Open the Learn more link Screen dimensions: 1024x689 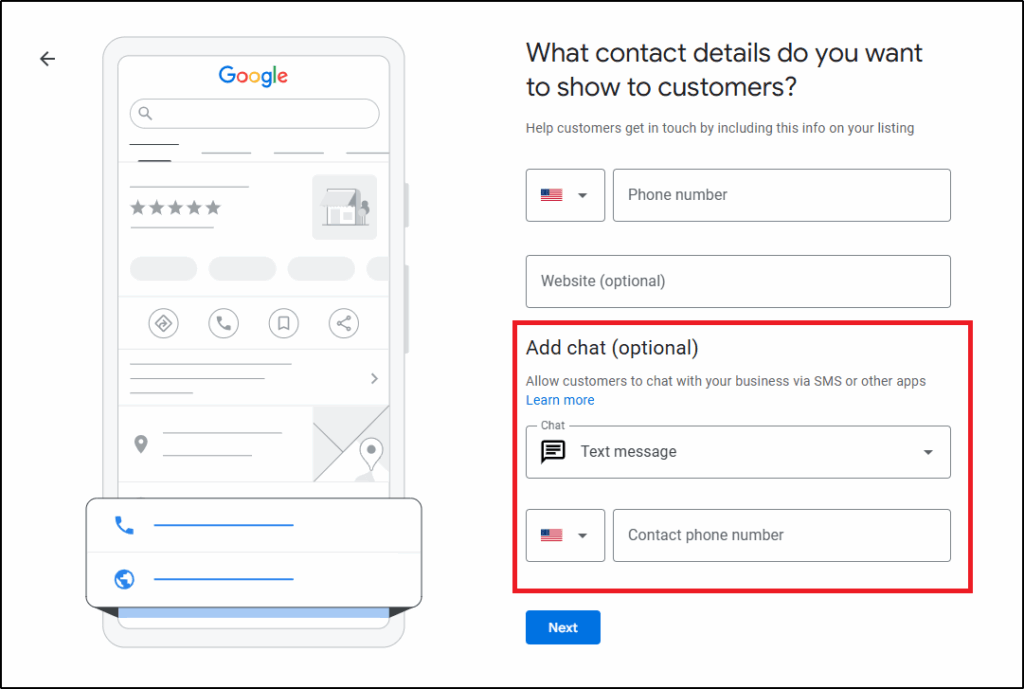pyautogui.click(x=560, y=400)
